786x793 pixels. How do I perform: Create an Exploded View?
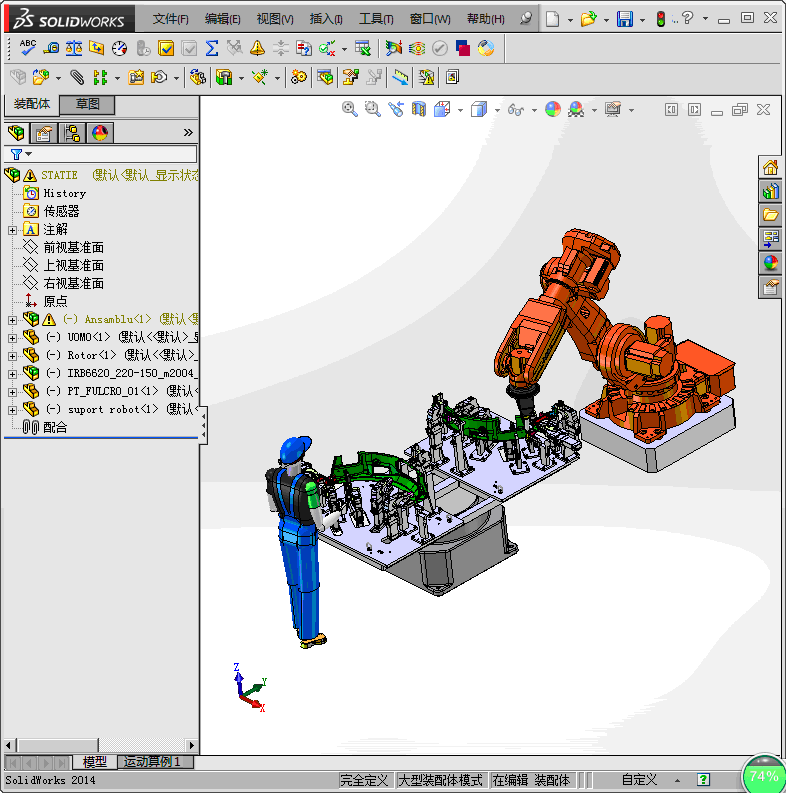pos(351,77)
